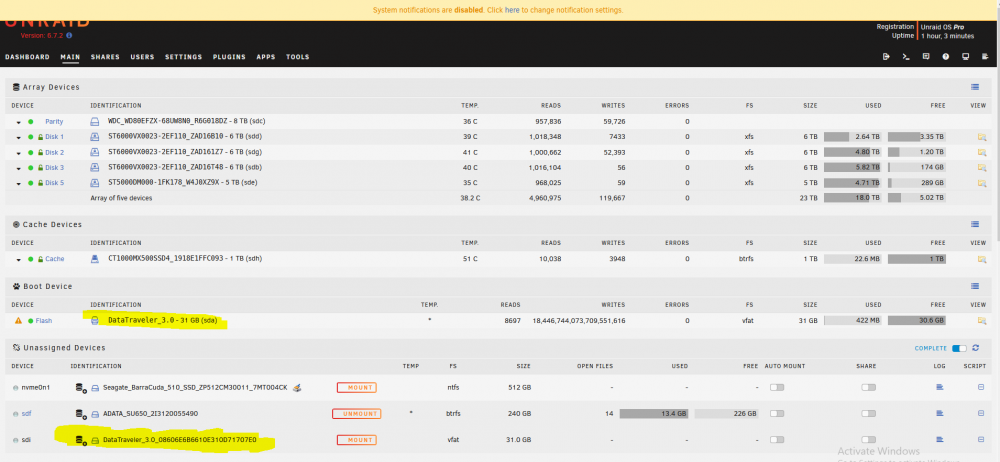The height and width of the screenshot is (462, 1000).
Task: Click 'here' link in notification banner
Action: [x=512, y=10]
